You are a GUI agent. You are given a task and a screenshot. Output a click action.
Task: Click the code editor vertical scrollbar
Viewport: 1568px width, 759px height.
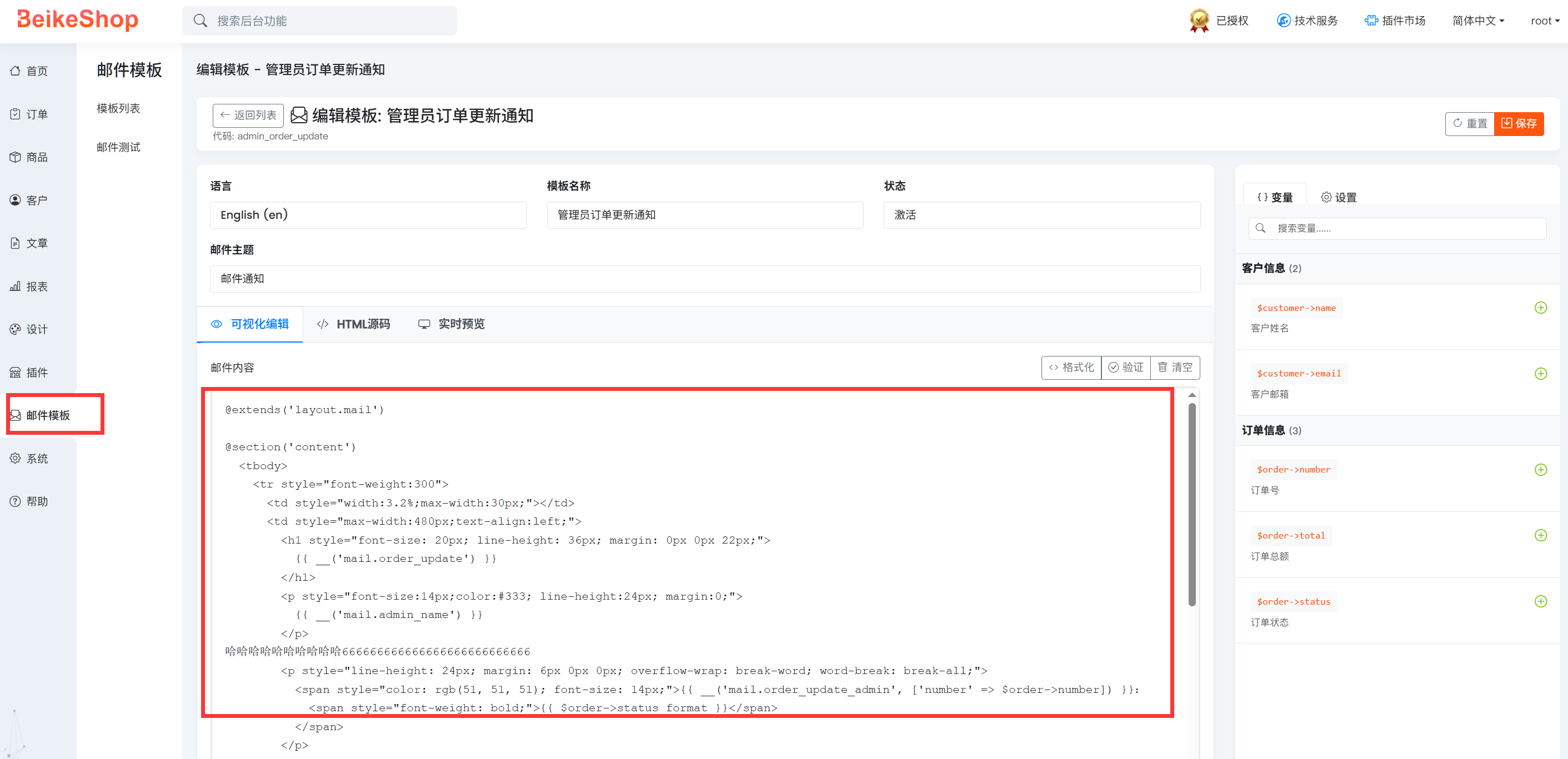click(x=1191, y=505)
